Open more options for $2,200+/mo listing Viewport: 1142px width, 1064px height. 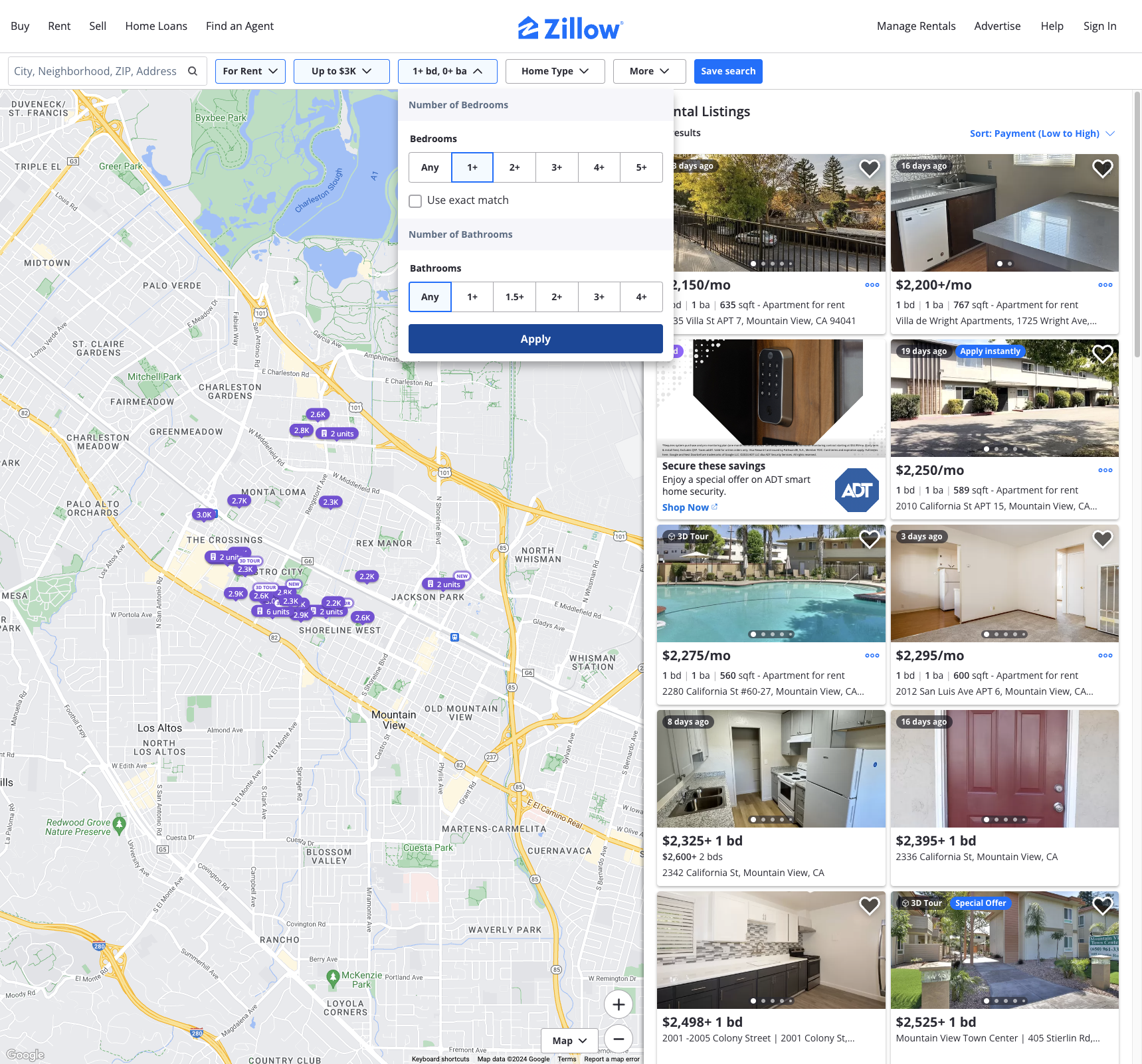tap(1105, 285)
